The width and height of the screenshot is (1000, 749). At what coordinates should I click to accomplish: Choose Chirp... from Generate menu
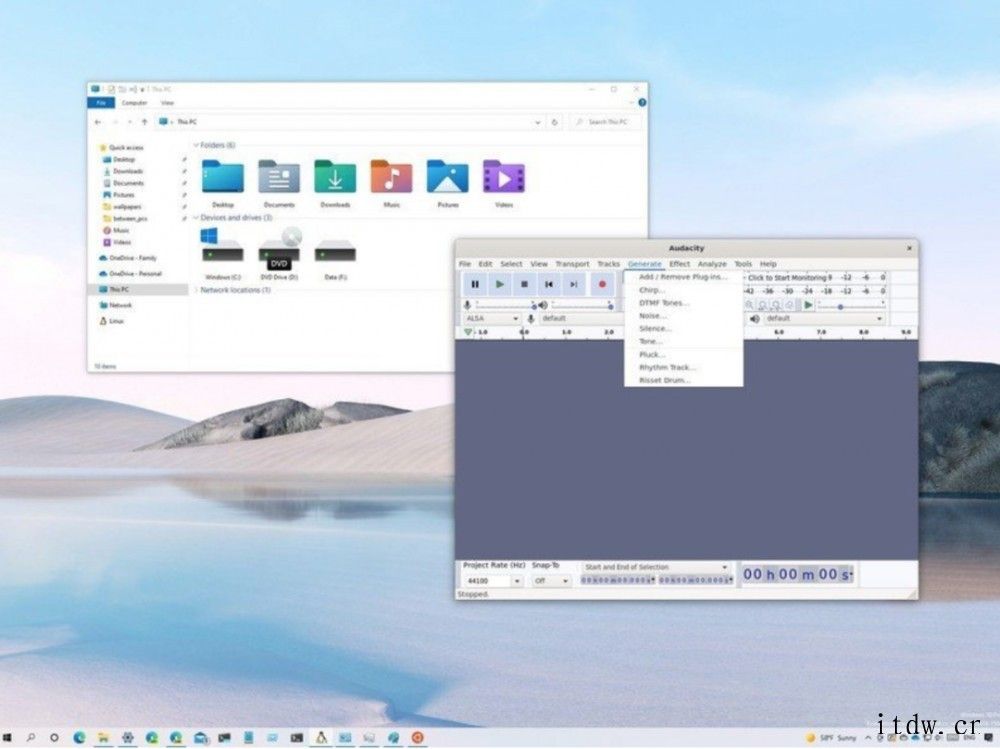[x=683, y=290]
